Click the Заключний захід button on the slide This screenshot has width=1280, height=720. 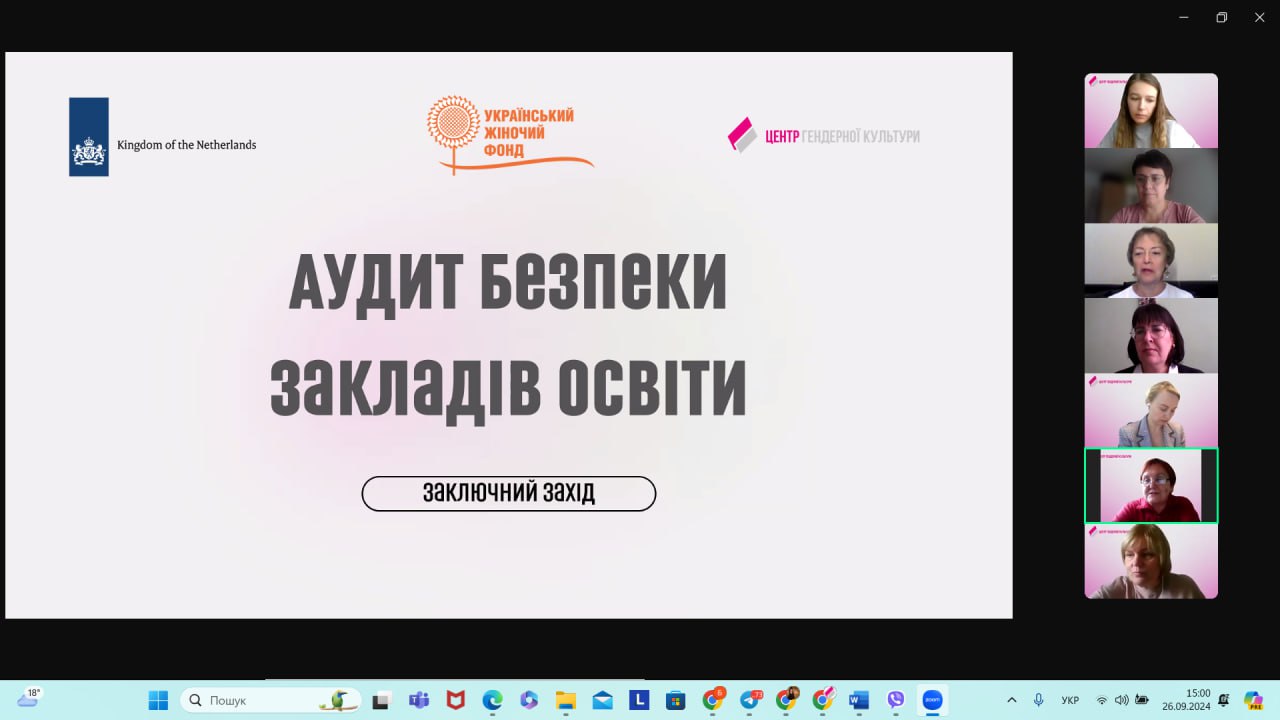(508, 493)
